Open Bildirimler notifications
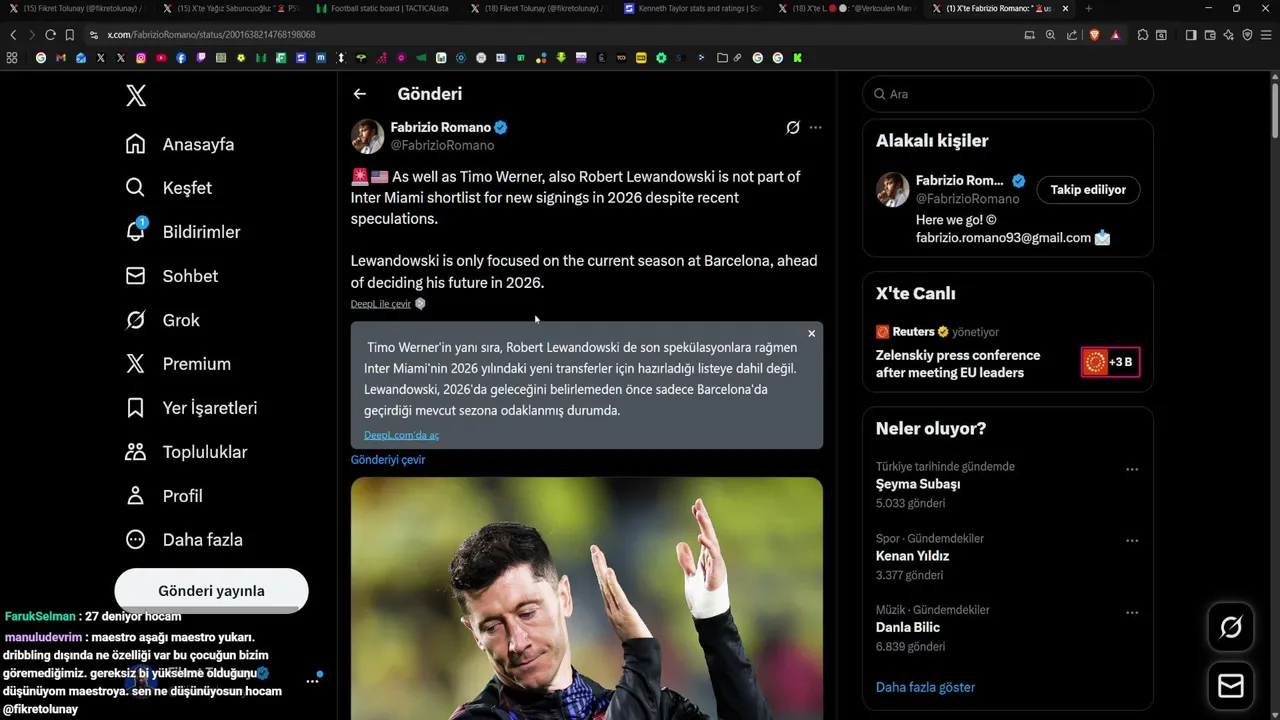The image size is (1280, 720). [x=183, y=232]
